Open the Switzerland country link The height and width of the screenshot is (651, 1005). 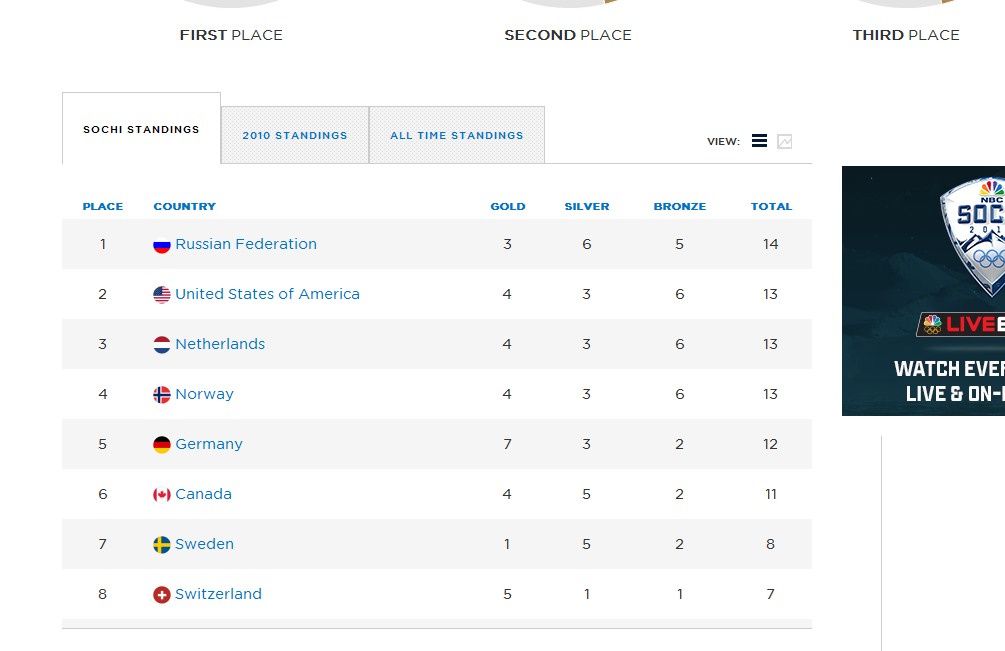point(219,594)
